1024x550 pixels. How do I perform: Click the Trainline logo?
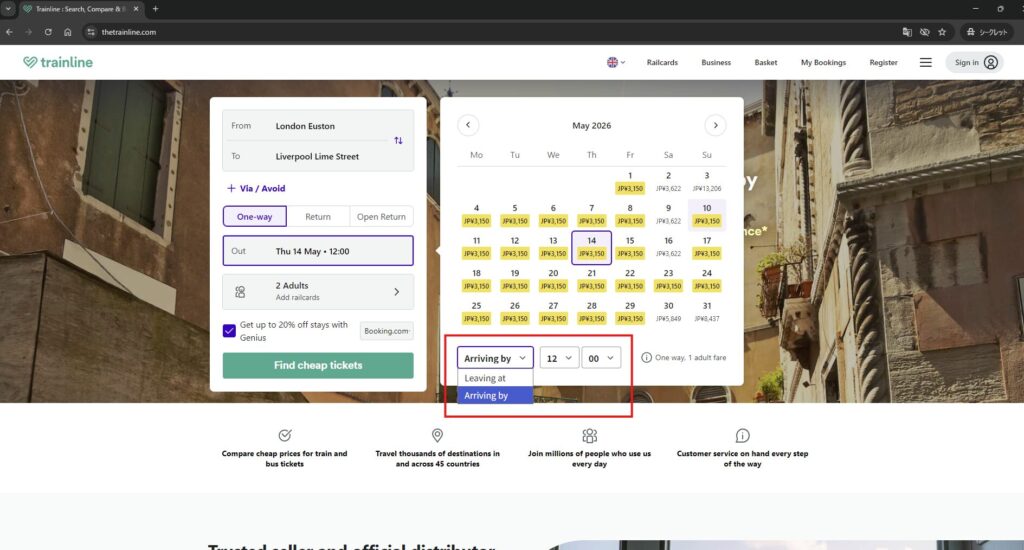pyautogui.click(x=58, y=62)
